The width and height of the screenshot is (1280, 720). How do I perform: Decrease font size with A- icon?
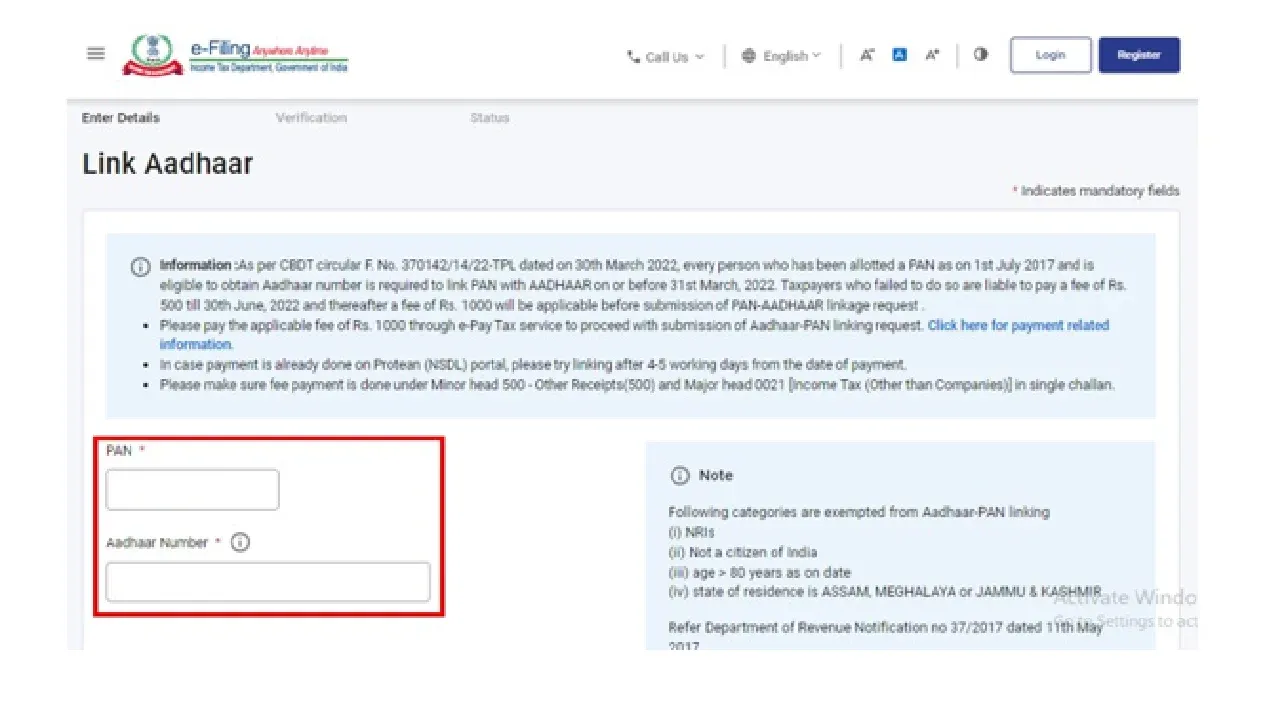click(x=867, y=56)
